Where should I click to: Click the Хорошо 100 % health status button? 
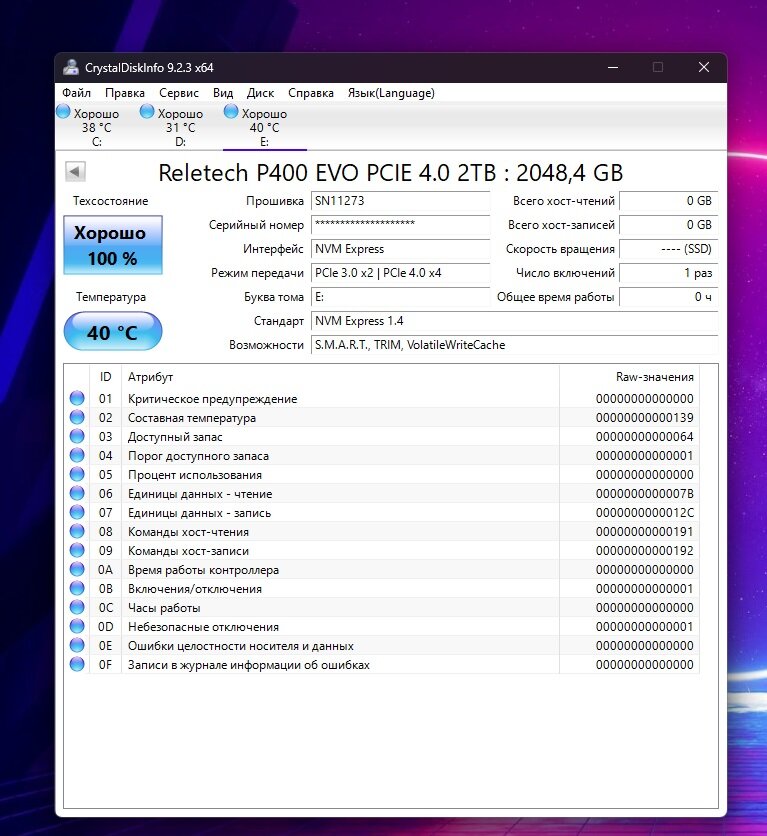113,245
